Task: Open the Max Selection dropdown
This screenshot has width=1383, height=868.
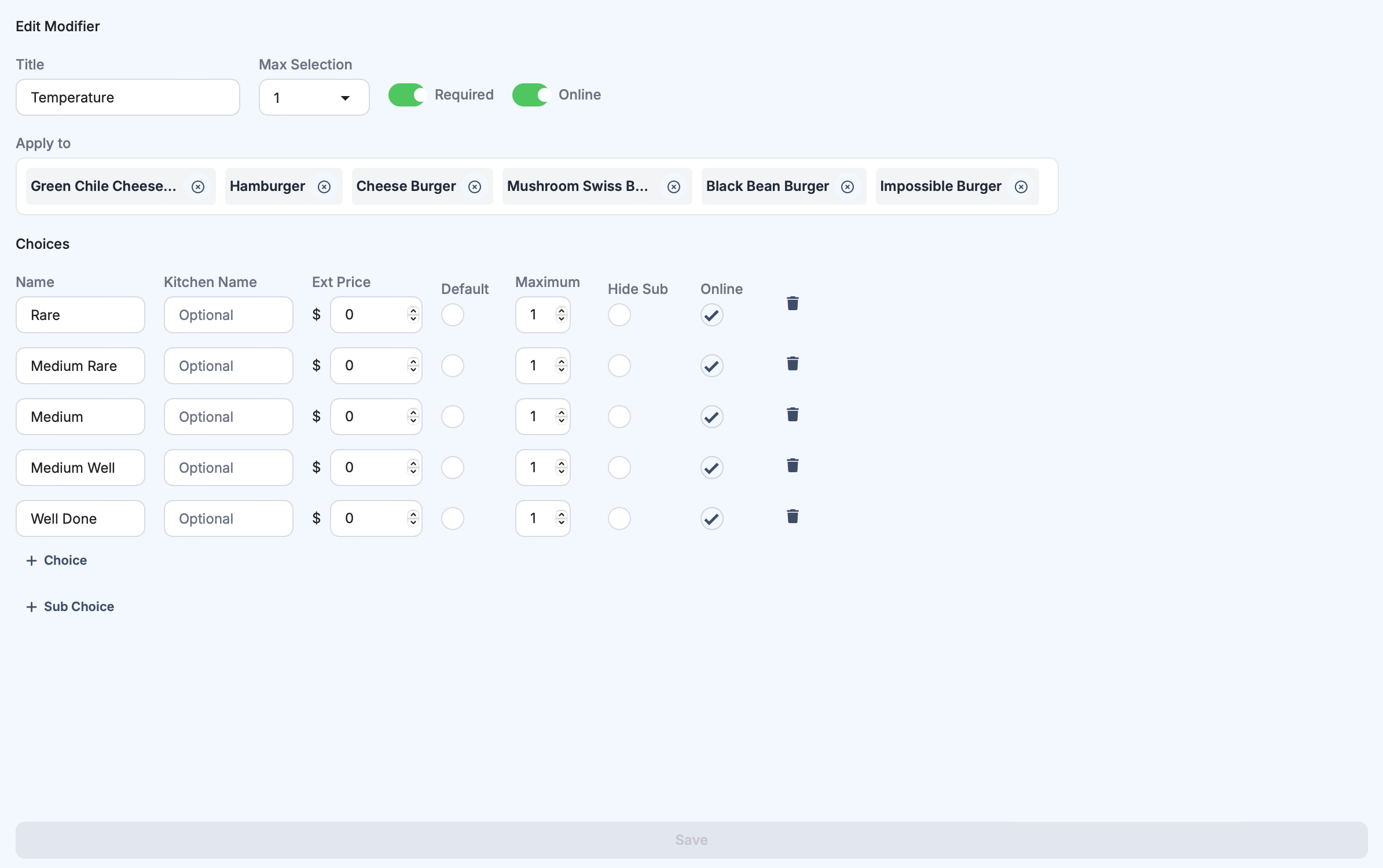Action: point(314,98)
